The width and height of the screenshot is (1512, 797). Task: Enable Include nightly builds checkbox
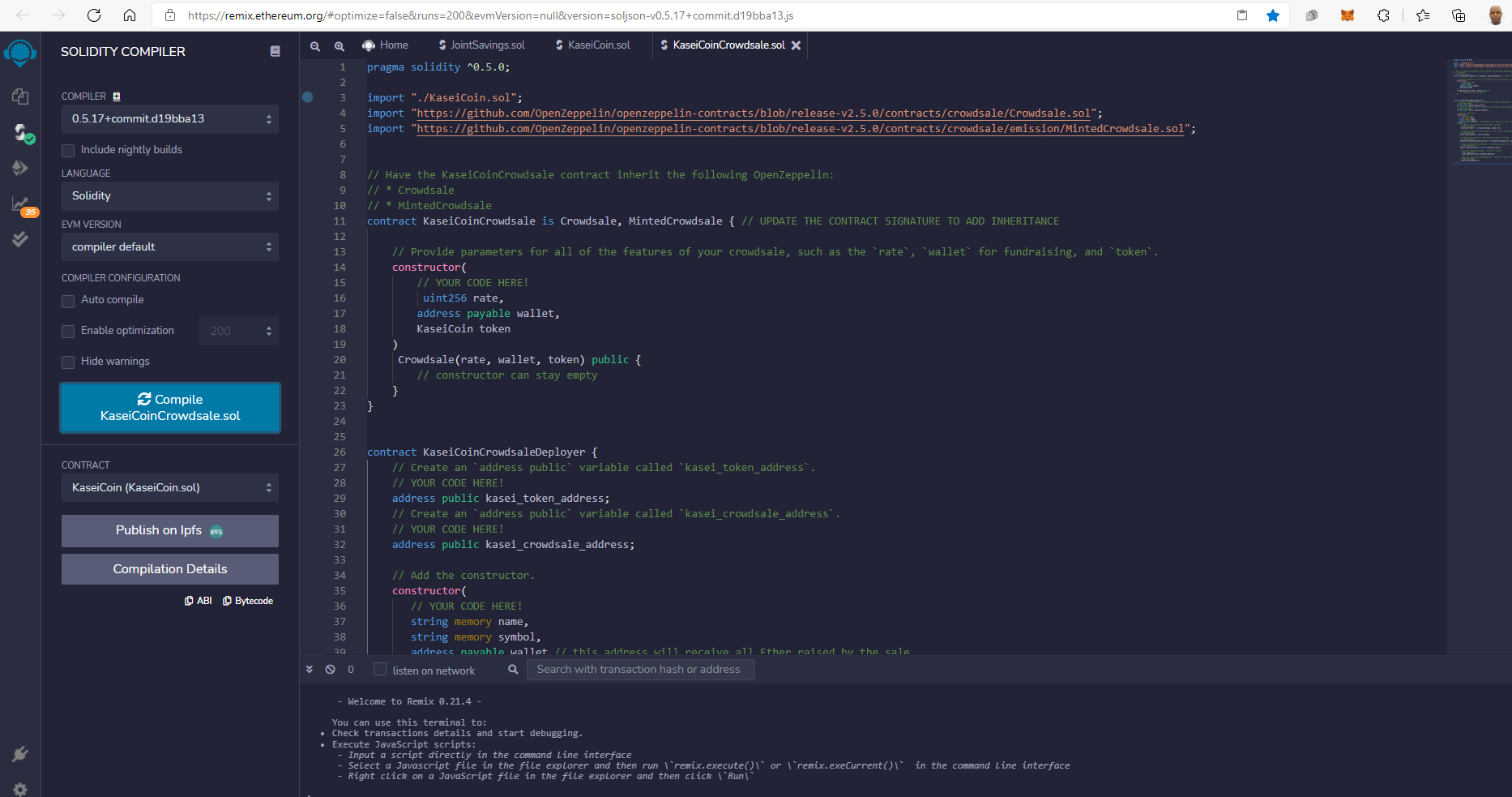(x=68, y=150)
